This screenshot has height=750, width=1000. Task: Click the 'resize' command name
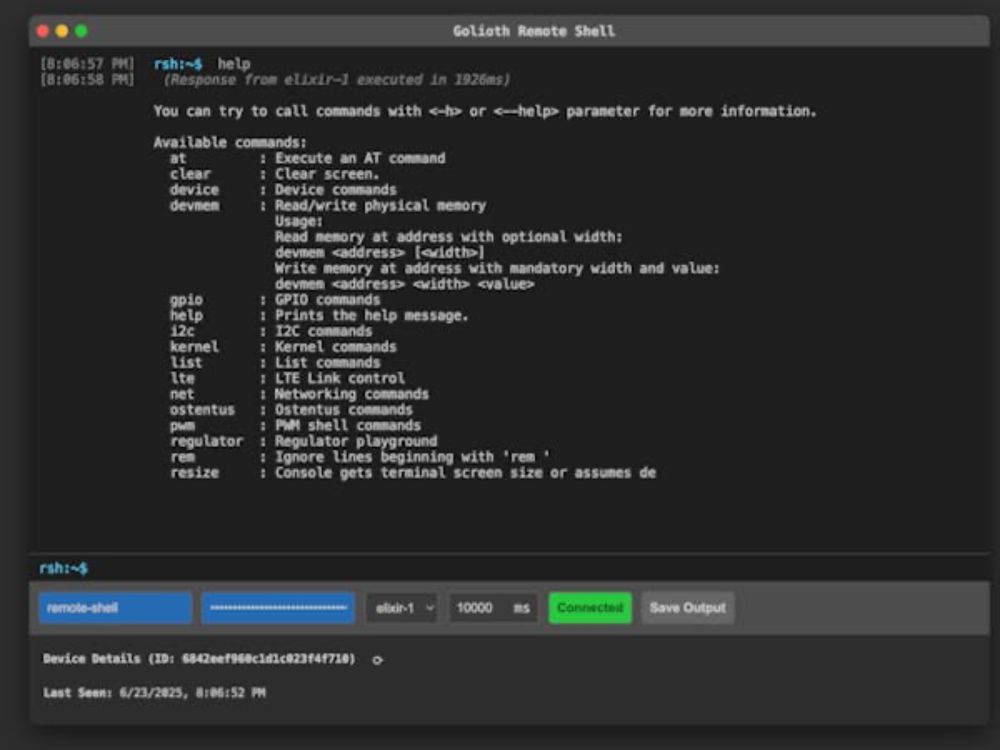click(195, 473)
